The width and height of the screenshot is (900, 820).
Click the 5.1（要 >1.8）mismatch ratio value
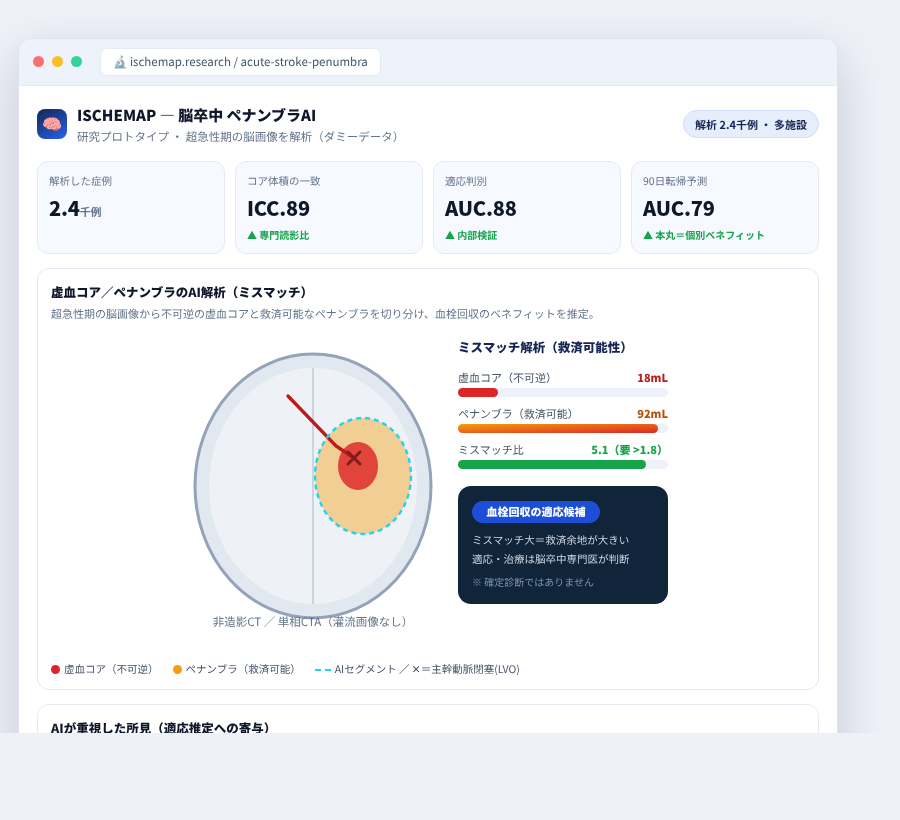tap(629, 450)
